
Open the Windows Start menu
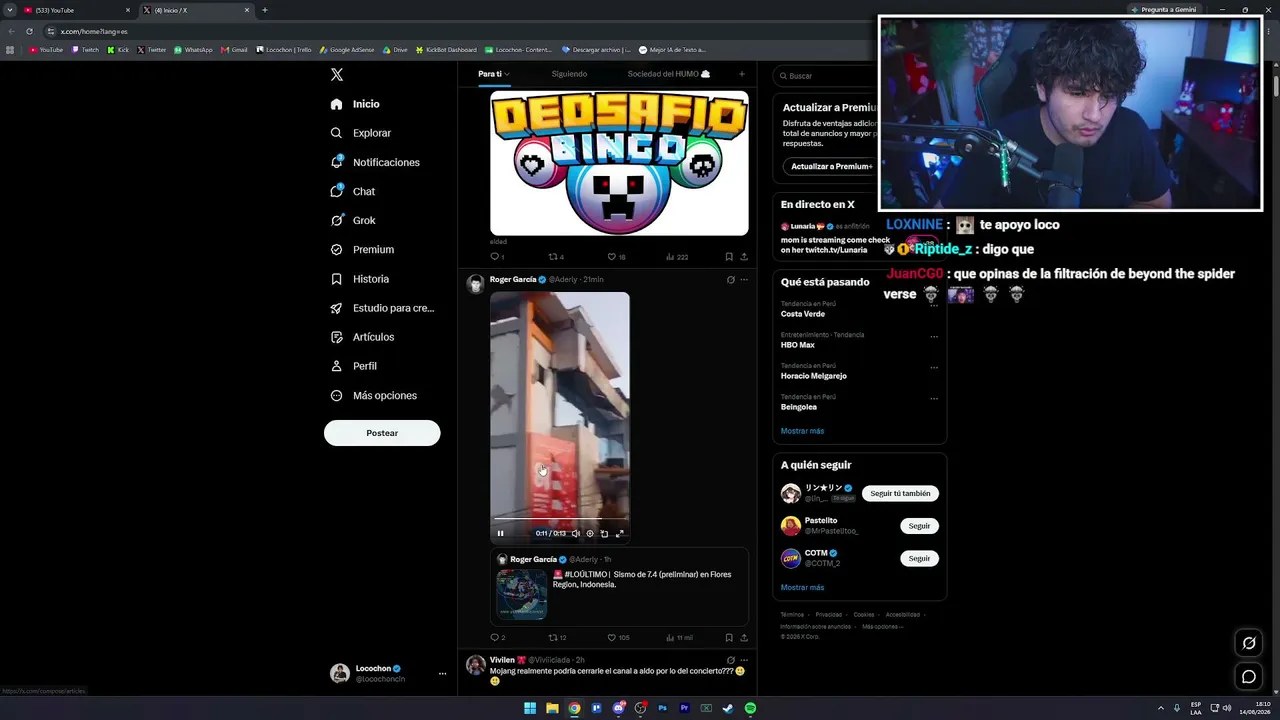530,709
